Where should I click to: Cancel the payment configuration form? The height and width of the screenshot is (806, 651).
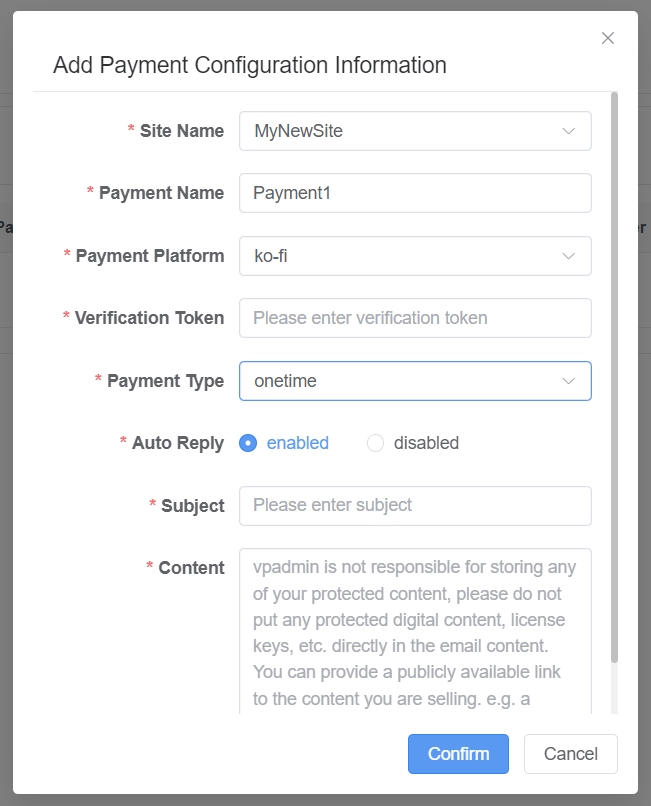coord(570,754)
